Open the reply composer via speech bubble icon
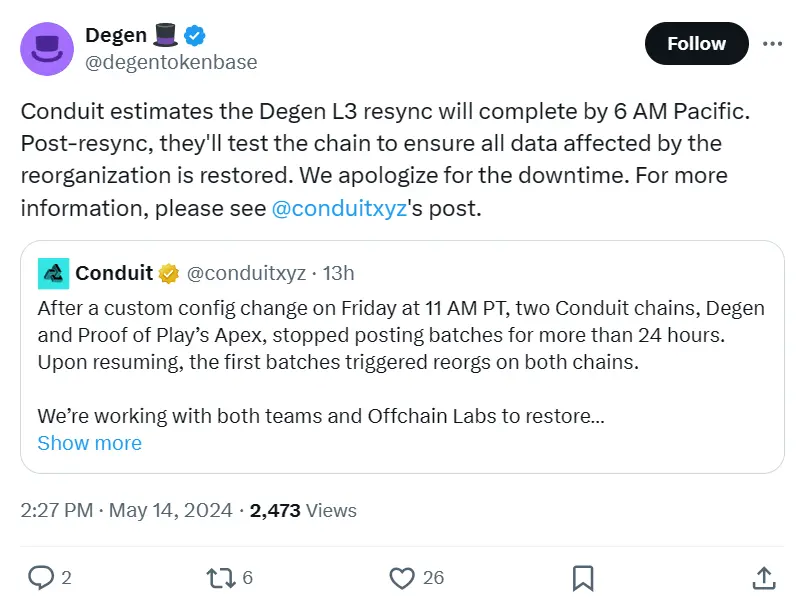803x597 pixels. tap(40, 578)
